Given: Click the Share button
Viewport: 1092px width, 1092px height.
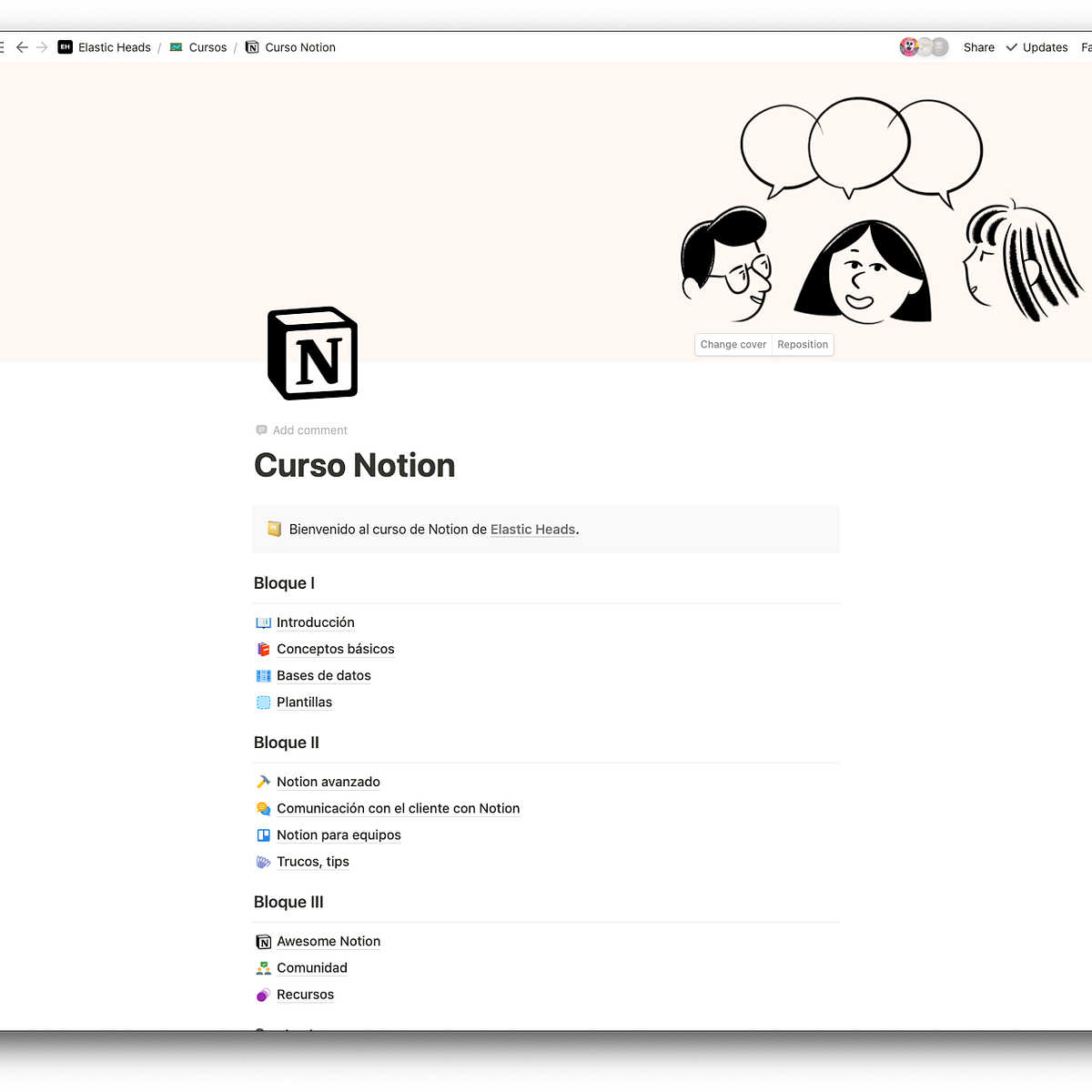Looking at the screenshot, I should pyautogui.click(x=978, y=46).
